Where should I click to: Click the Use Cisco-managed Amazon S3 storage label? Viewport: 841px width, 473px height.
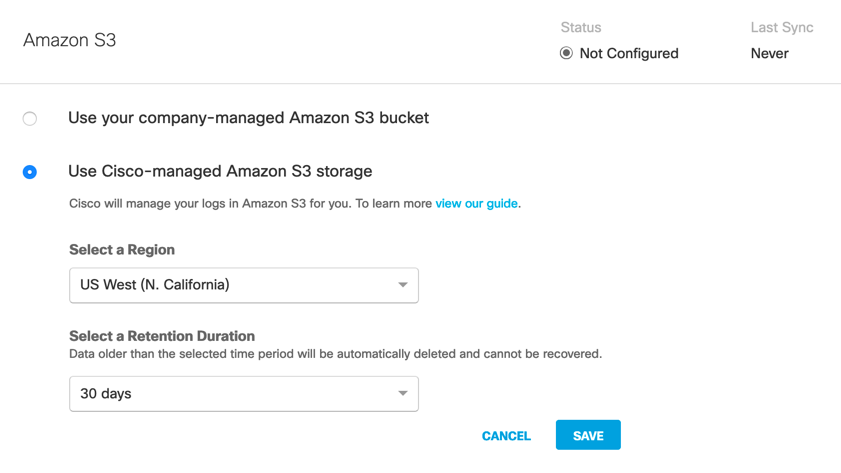pos(220,171)
